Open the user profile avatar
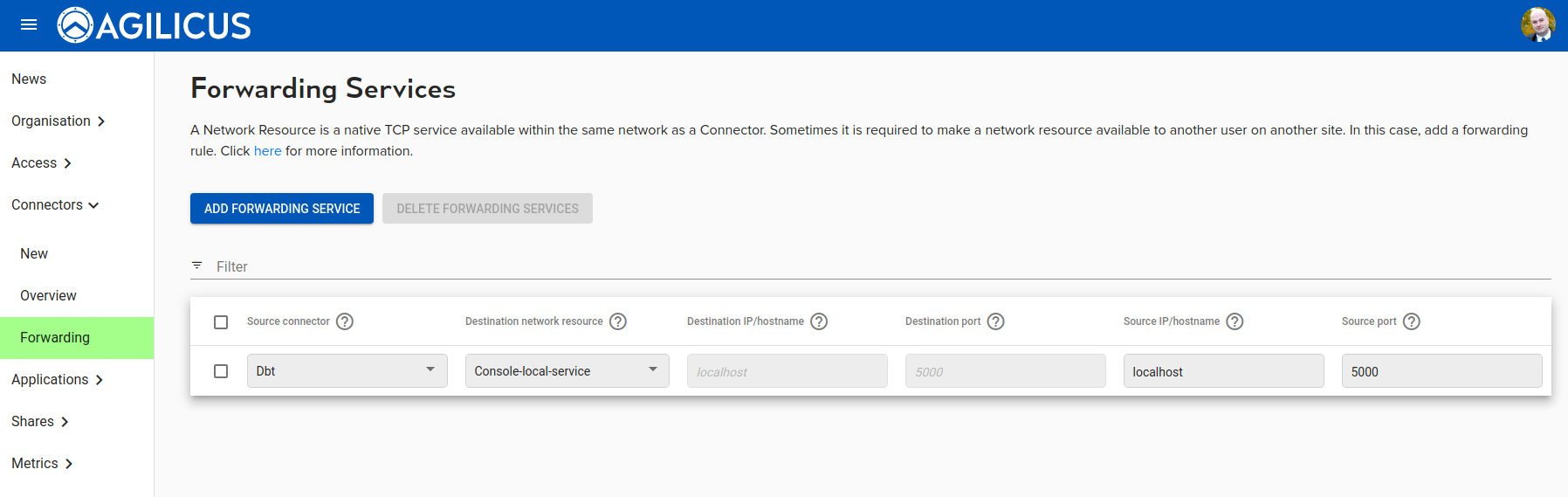 1537,24
